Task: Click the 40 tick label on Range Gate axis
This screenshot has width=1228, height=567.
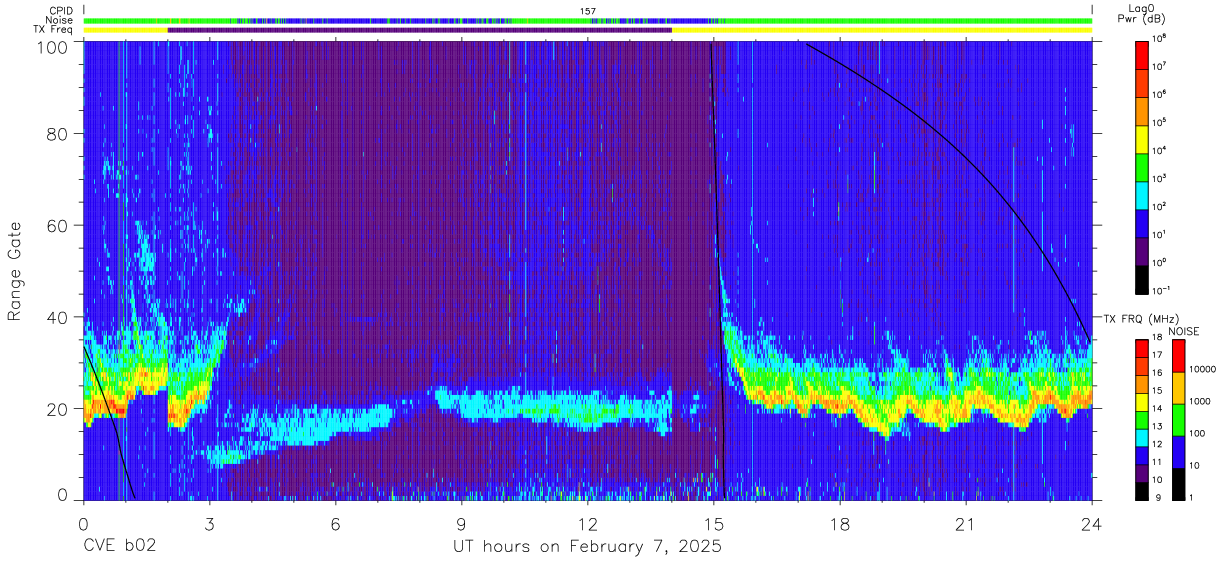Action: [x=59, y=318]
